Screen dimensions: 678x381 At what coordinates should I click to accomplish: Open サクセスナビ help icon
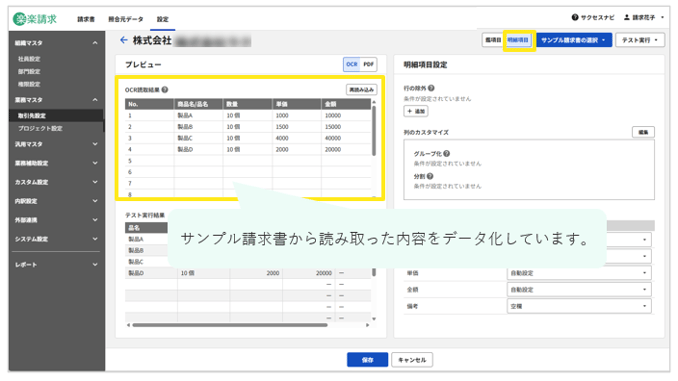pyautogui.click(x=575, y=17)
